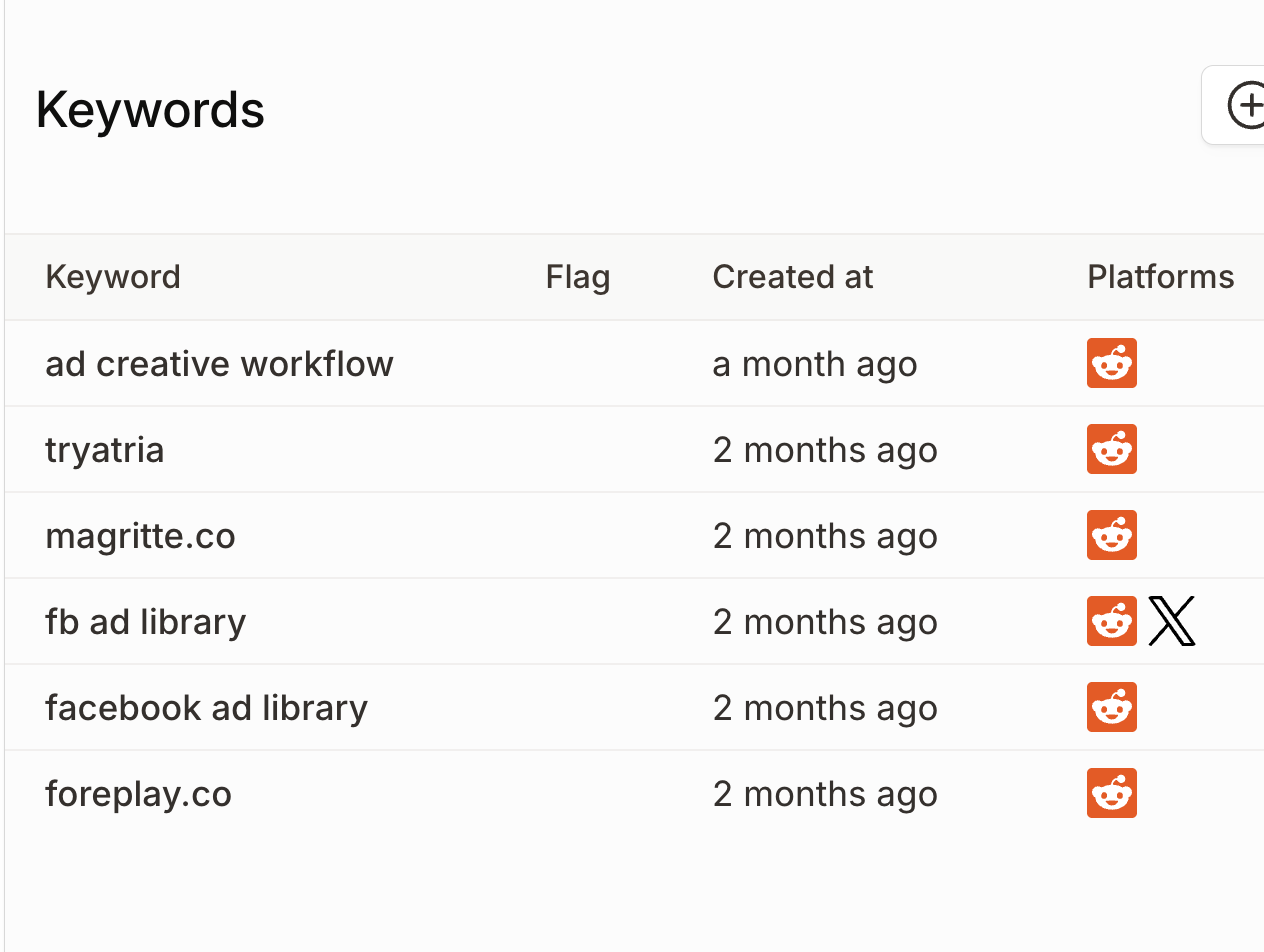Image resolution: width=1264 pixels, height=952 pixels.
Task: Select the '2 months ago' timestamp for 'foreplay.co'
Action: tap(825, 793)
